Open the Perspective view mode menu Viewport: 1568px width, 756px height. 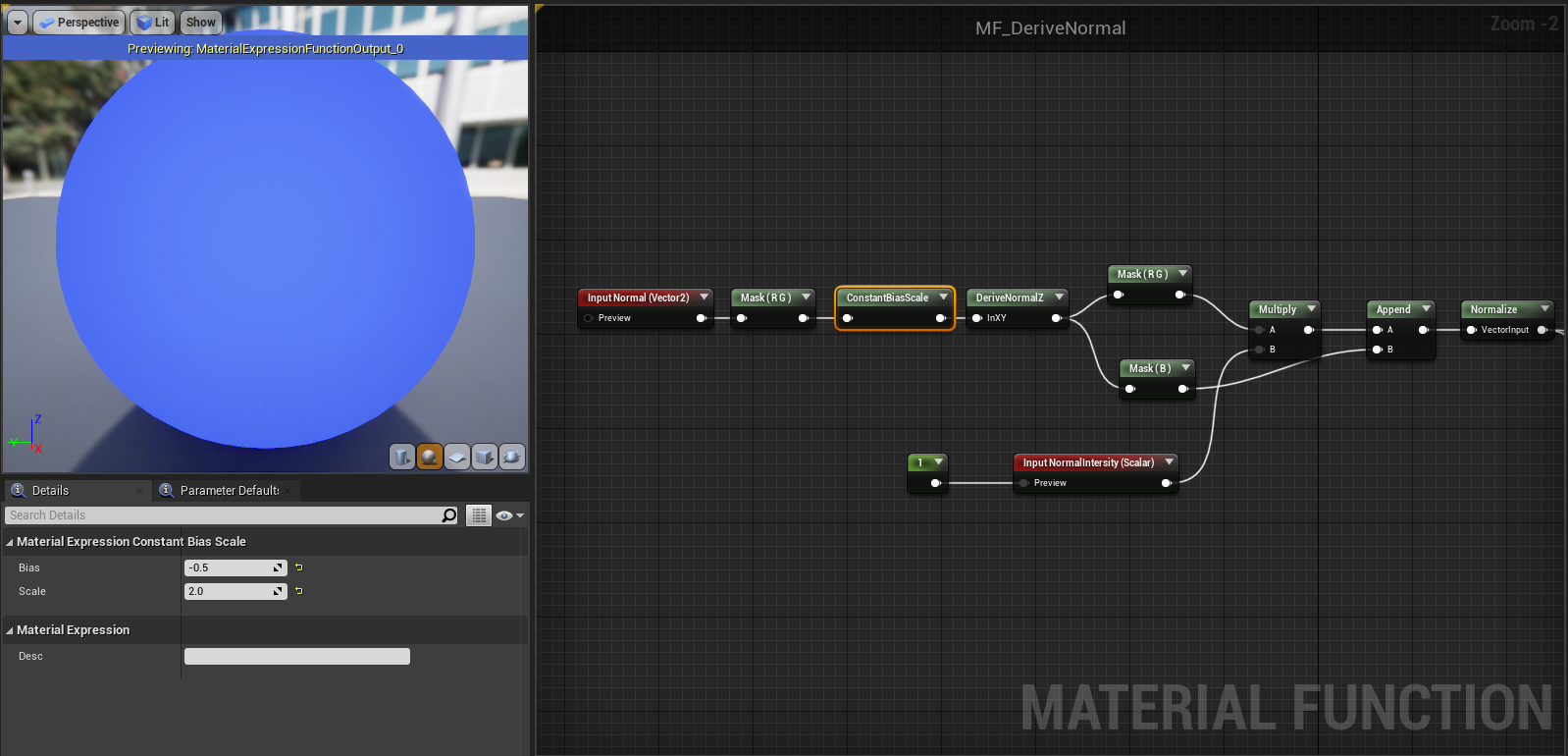79,23
